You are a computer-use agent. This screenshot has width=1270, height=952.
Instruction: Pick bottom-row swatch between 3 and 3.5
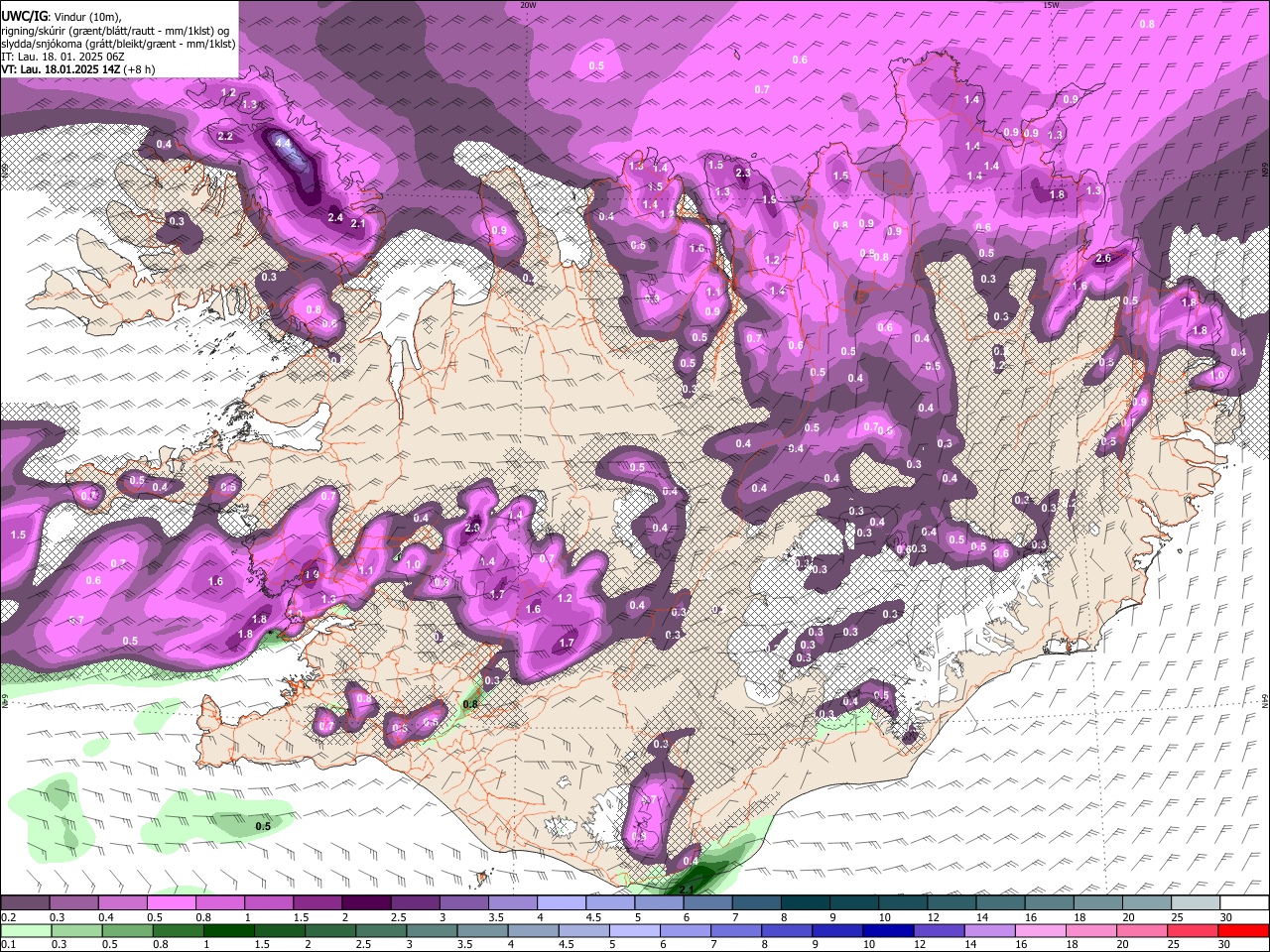pyautogui.click(x=431, y=930)
